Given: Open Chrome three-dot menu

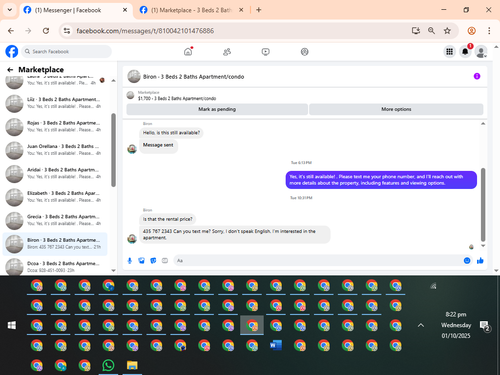Looking at the screenshot, I should coord(489,31).
